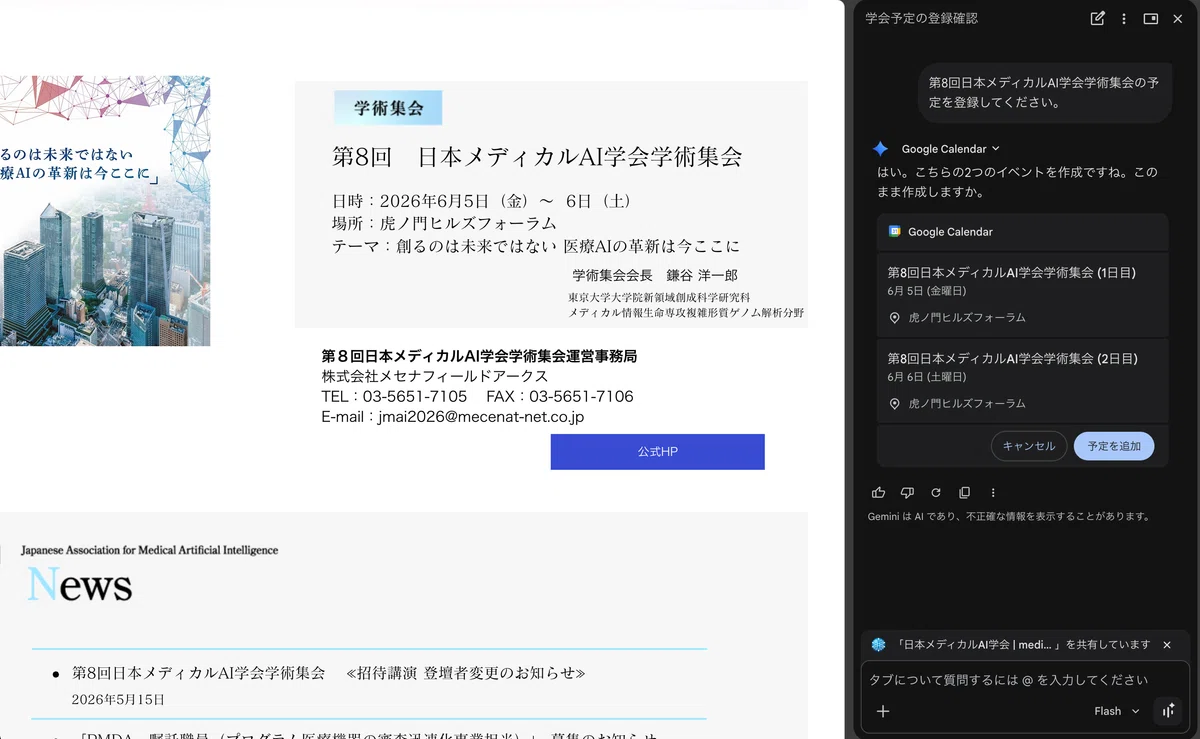Image resolution: width=1200 pixels, height=739 pixels.
Task: Click the 公式HP button
Action: point(657,452)
